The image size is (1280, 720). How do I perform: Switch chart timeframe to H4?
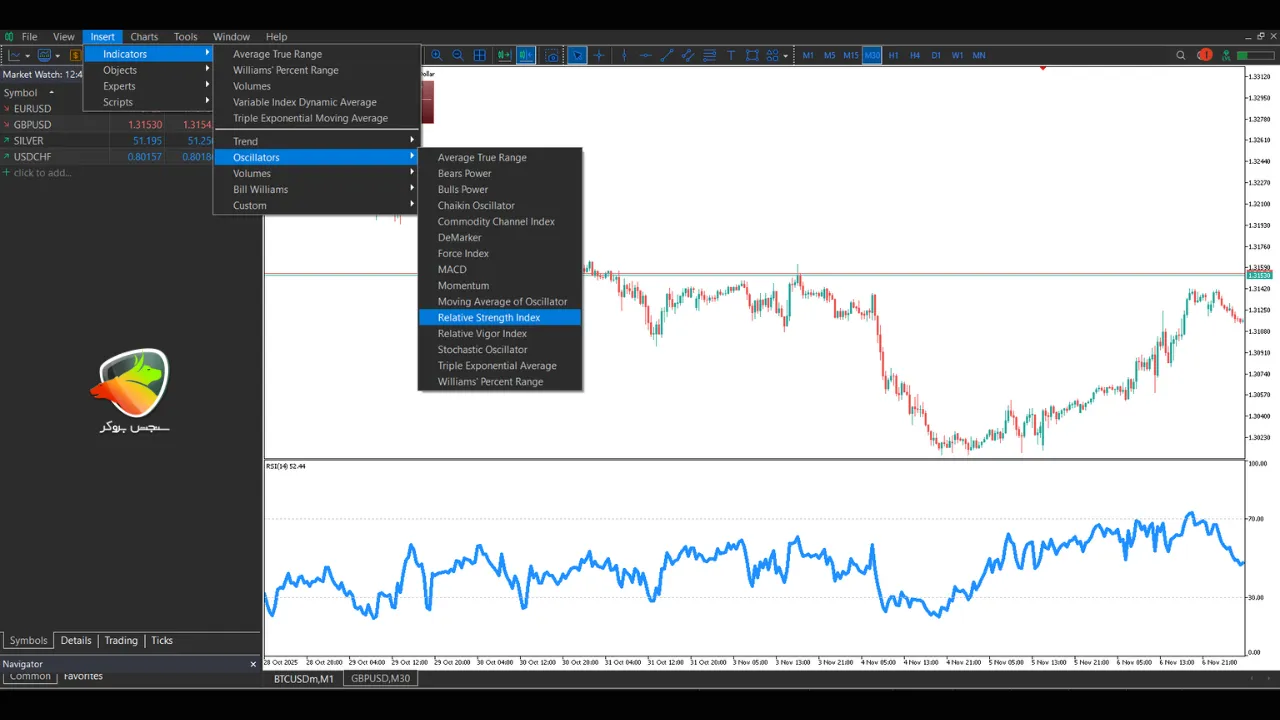pos(915,55)
